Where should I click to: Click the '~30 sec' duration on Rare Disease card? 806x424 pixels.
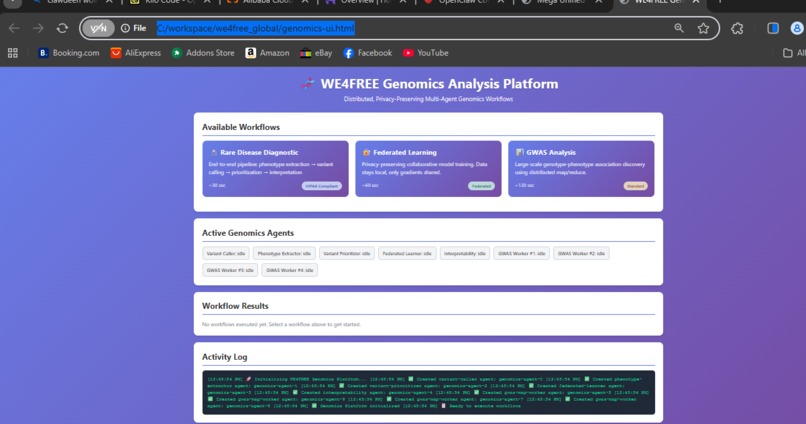217,185
